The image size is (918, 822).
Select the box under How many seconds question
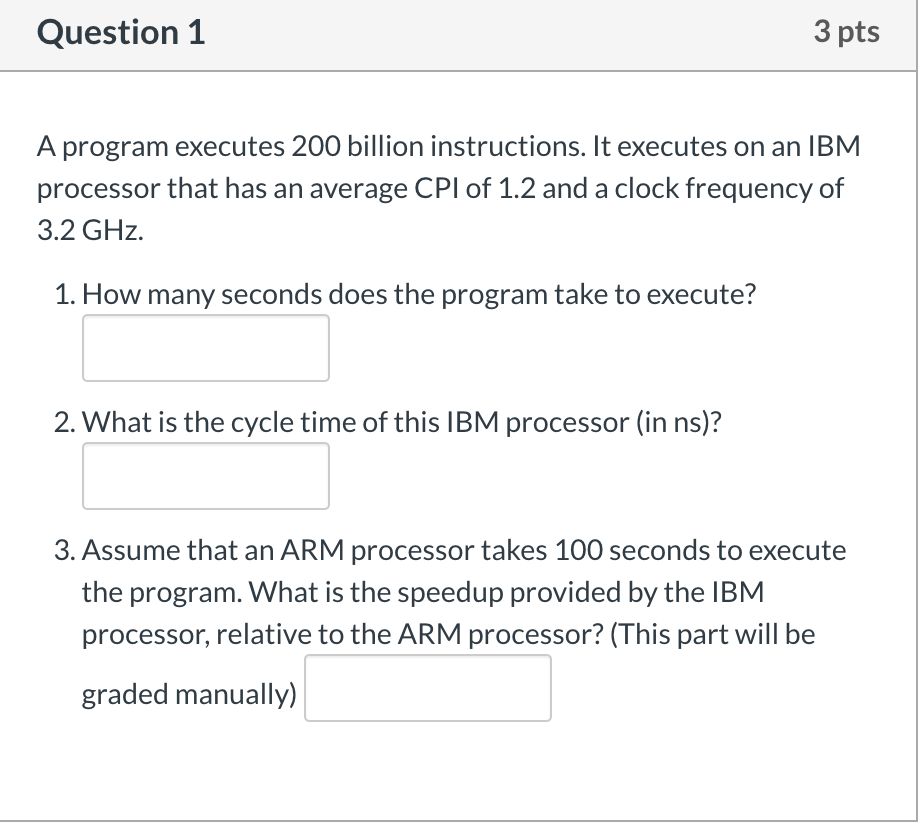pos(205,347)
